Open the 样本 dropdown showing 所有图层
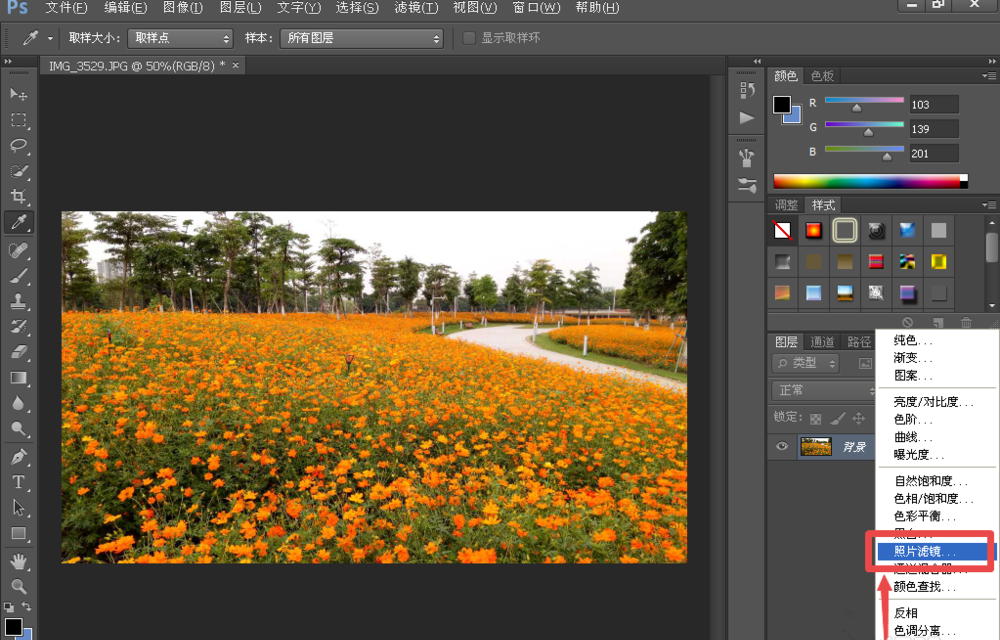 point(359,38)
